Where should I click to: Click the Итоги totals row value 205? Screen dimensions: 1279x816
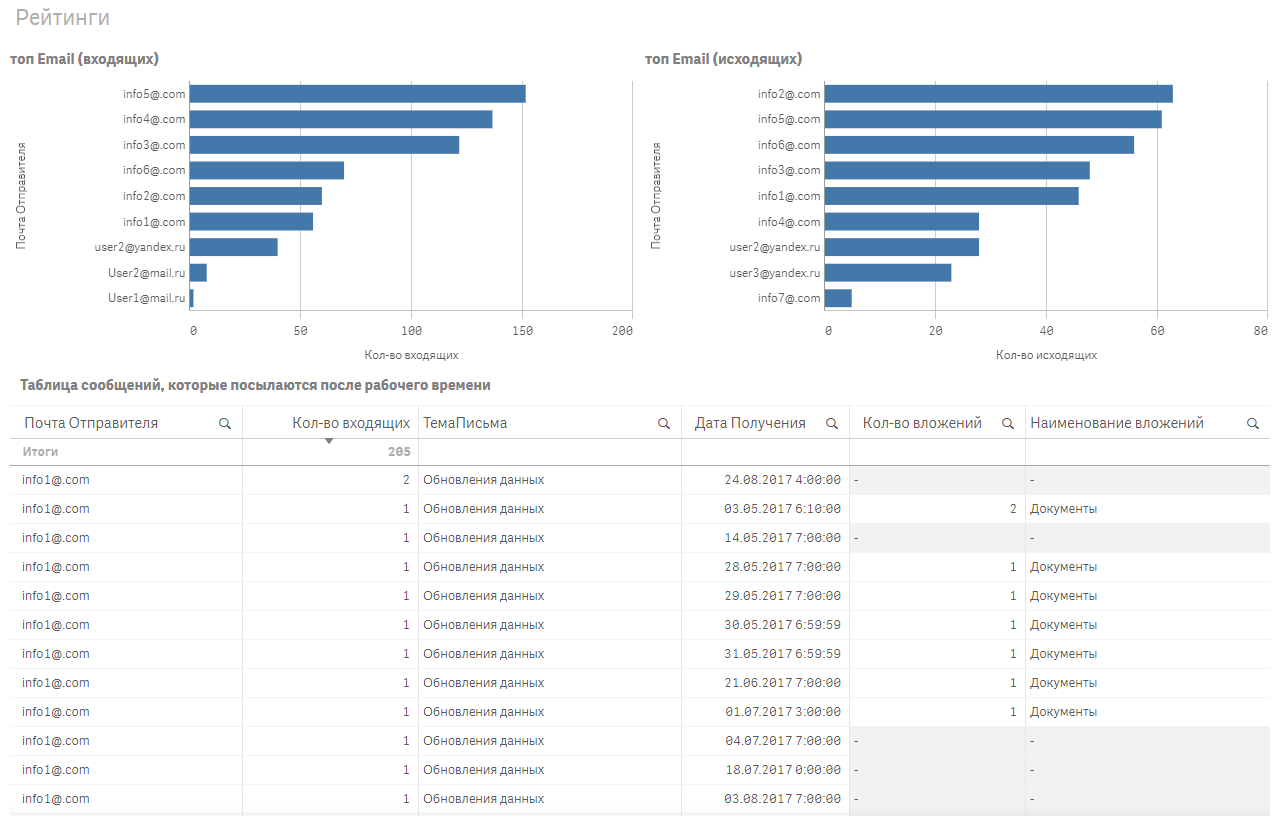tap(399, 452)
